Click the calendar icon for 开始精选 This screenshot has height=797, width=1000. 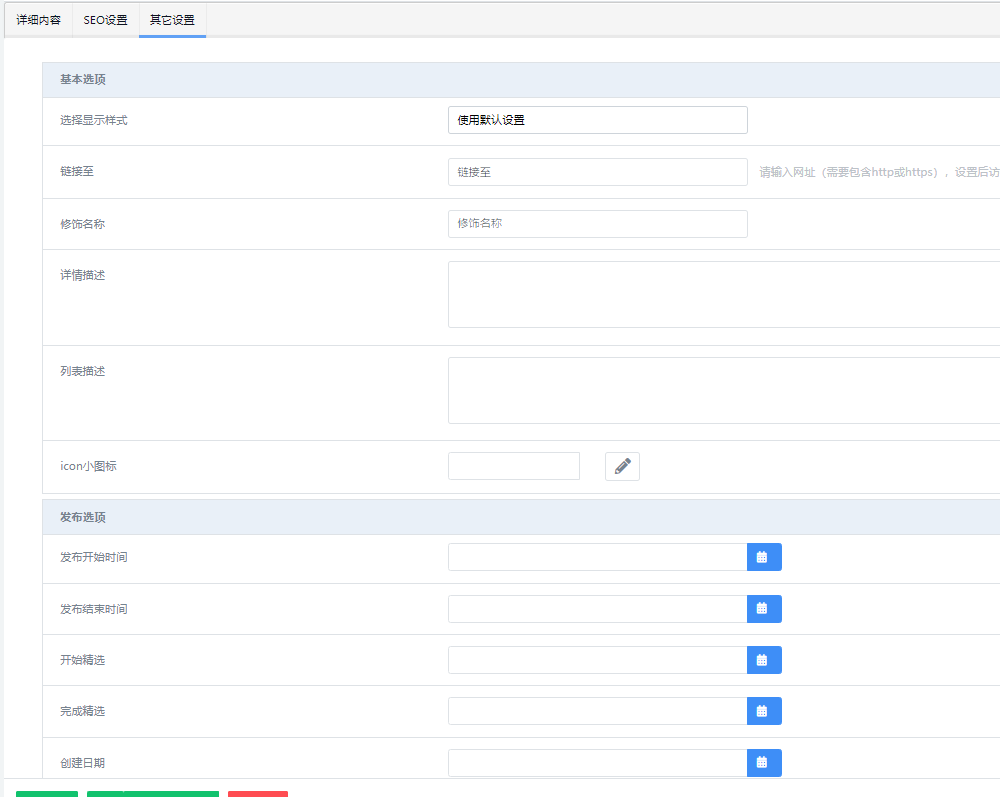coord(764,660)
